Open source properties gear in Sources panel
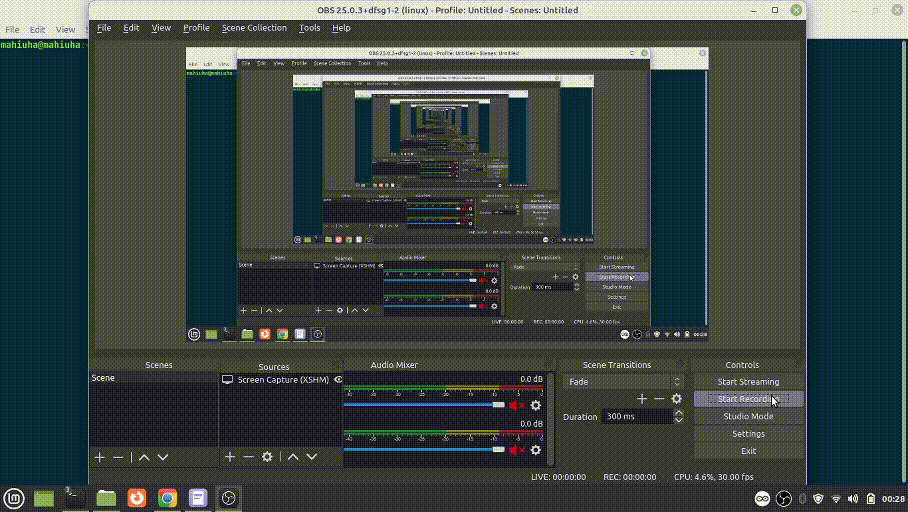The image size is (908, 512). point(267,457)
